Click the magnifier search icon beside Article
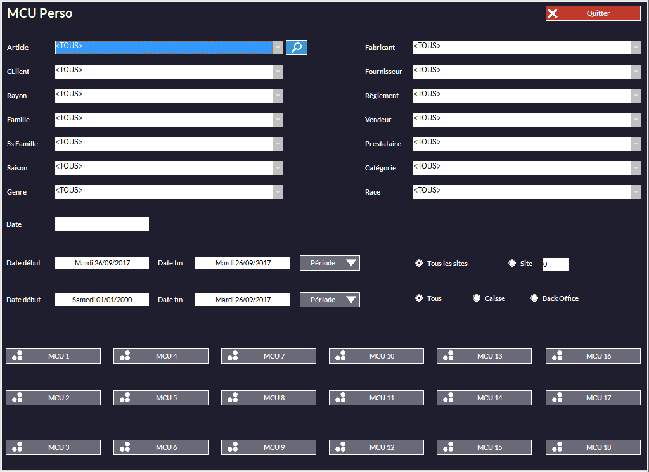This screenshot has width=649, height=472. click(296, 47)
